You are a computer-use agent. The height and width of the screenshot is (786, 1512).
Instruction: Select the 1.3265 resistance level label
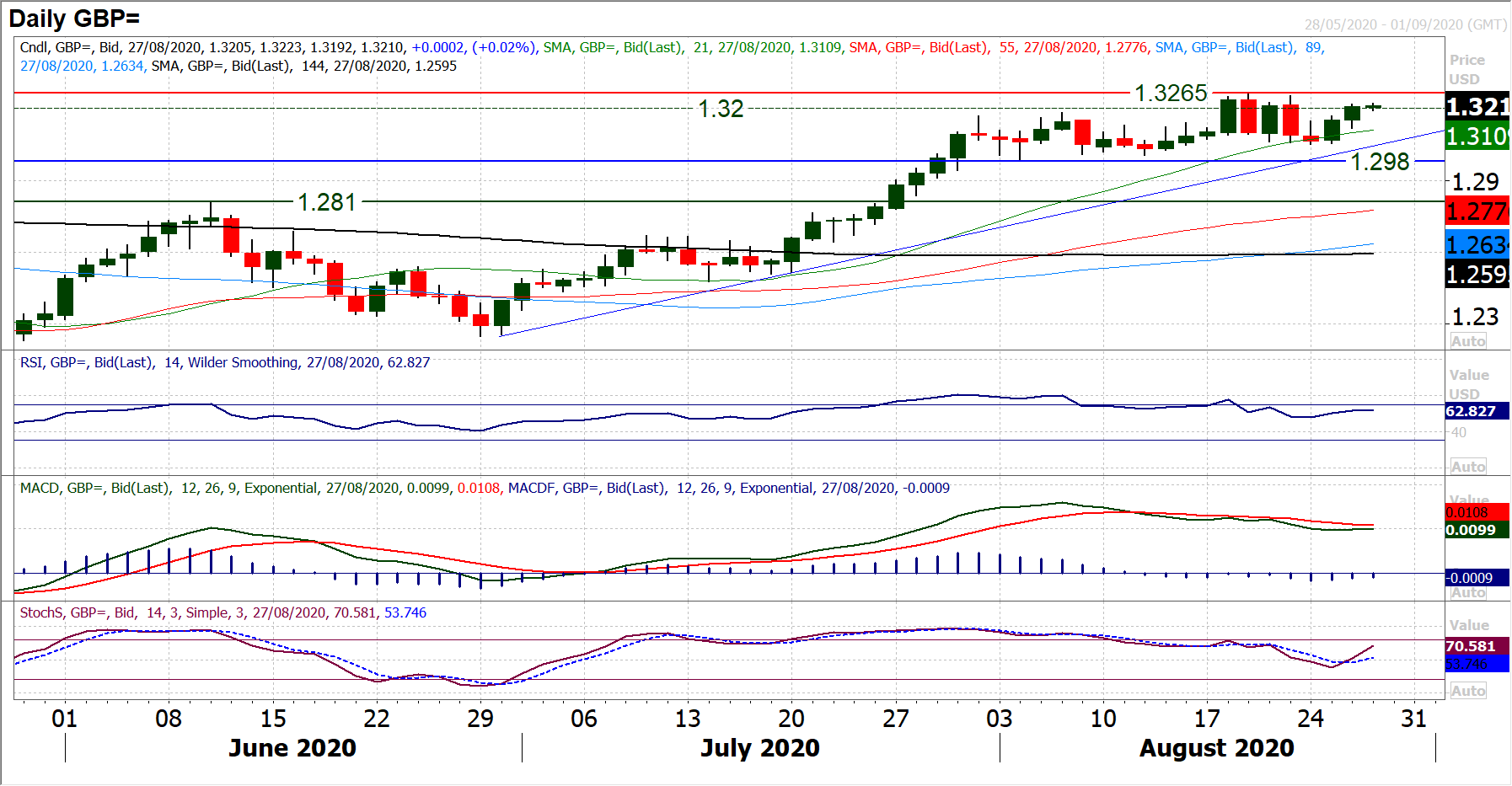pos(1171,94)
